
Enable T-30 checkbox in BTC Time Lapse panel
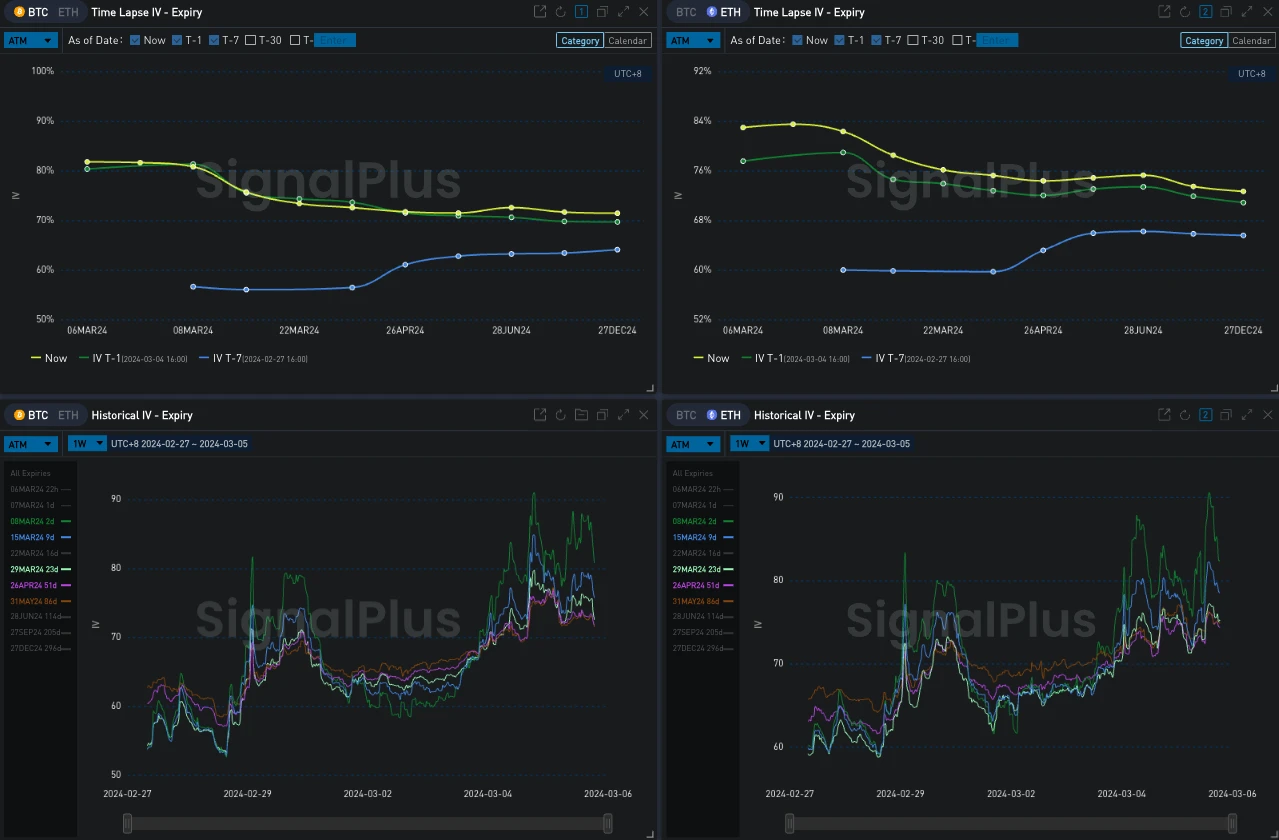coord(251,41)
